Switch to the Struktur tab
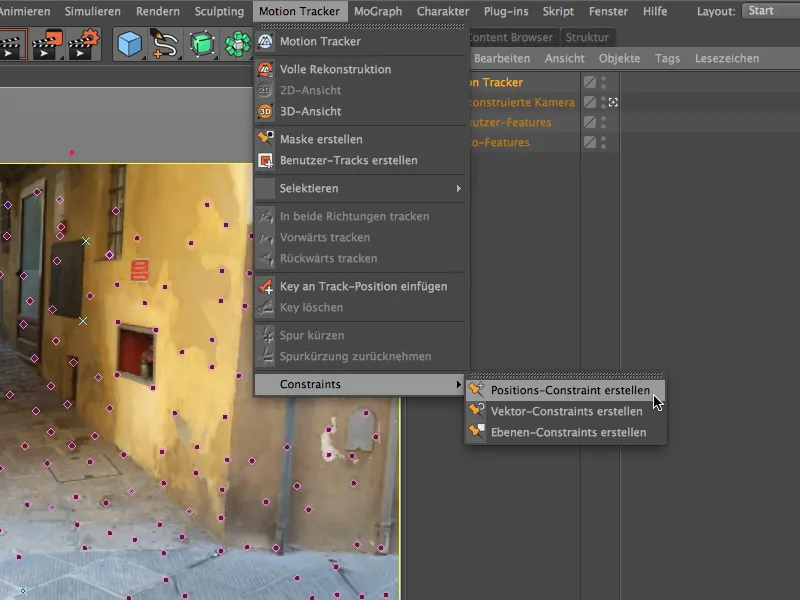 pos(587,37)
